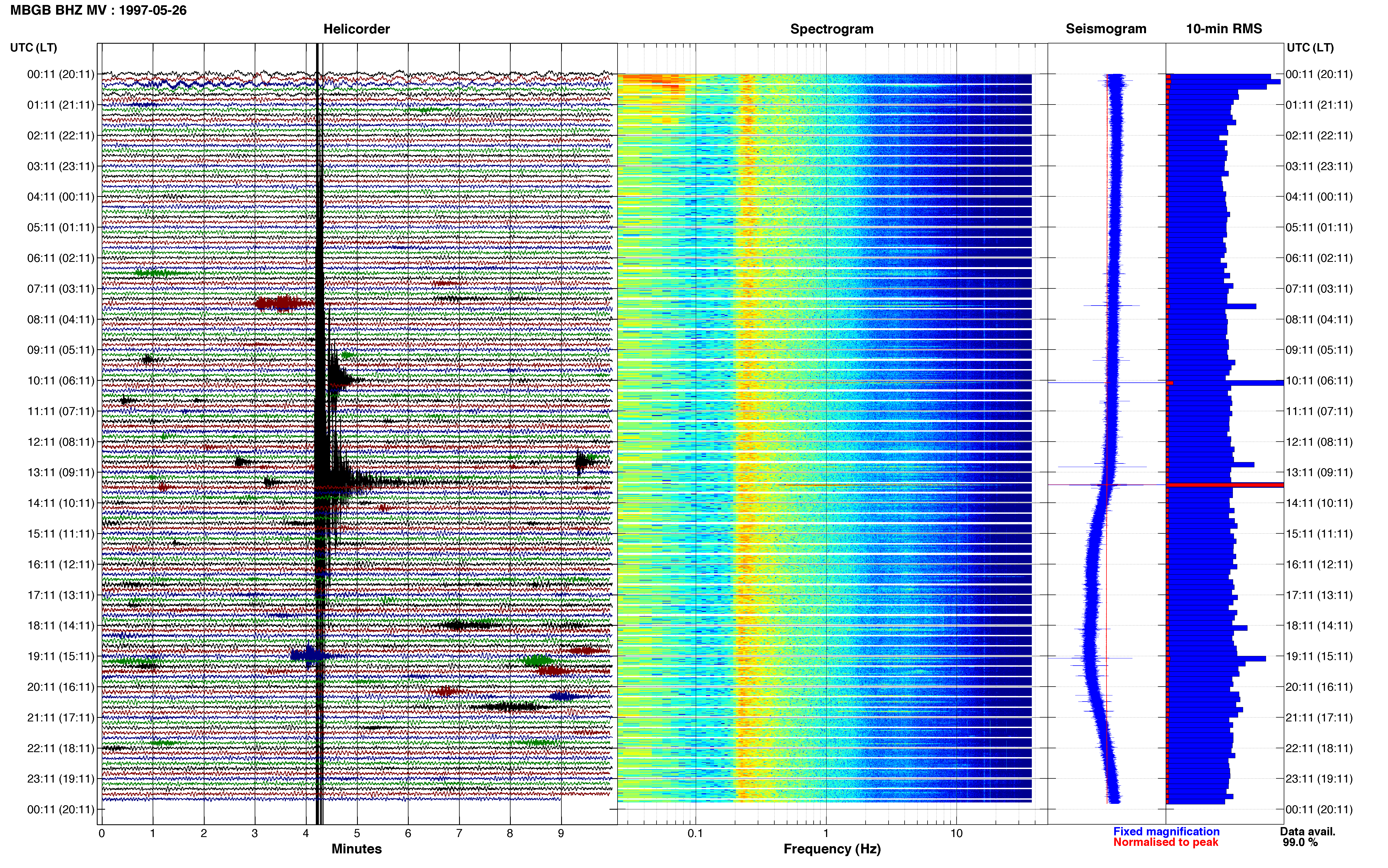Click the 03:11 (23:11) label beside the Helicorder

61,166
